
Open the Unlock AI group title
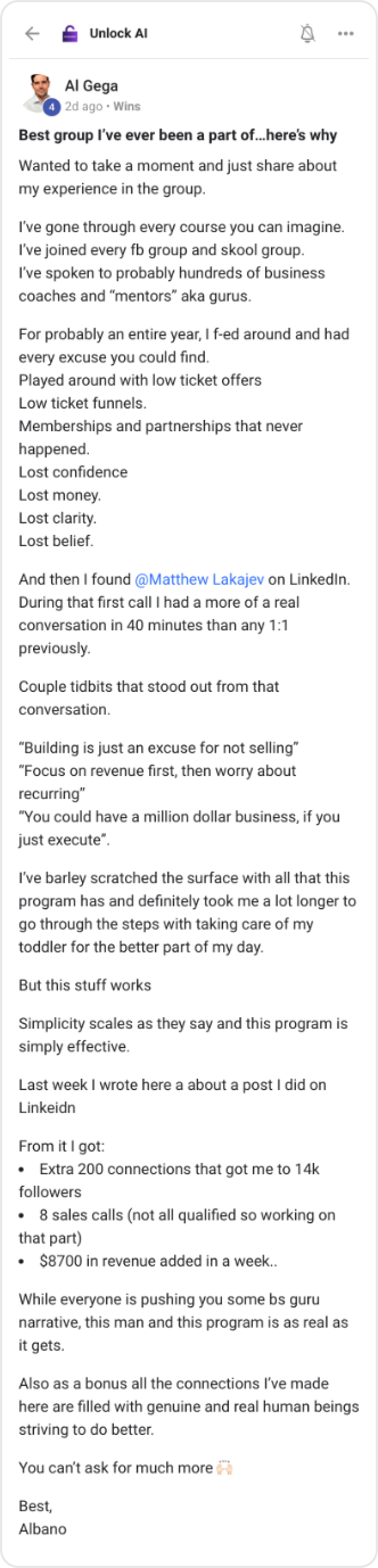click(118, 34)
